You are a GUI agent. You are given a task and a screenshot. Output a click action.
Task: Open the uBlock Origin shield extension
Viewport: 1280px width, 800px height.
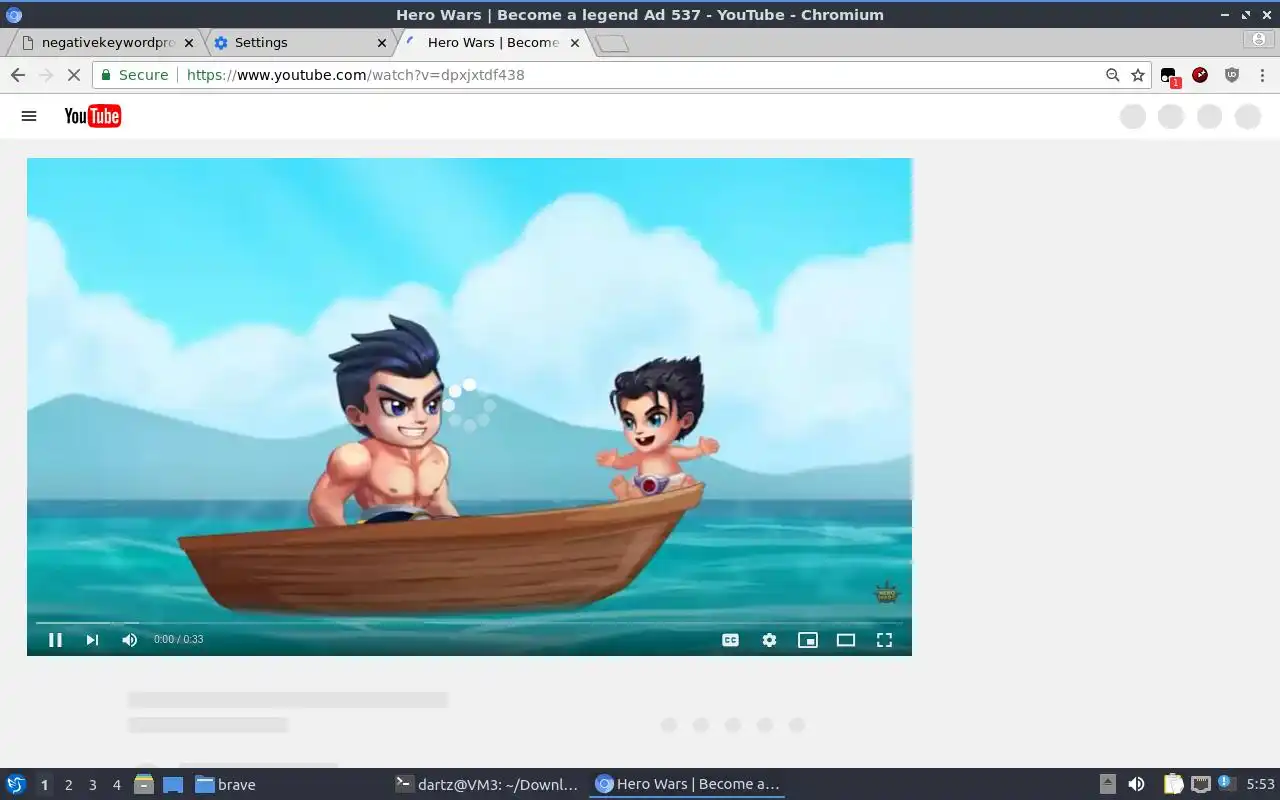click(x=1232, y=75)
